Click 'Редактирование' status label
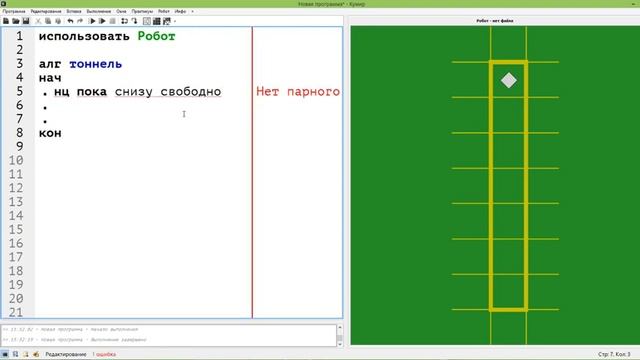This screenshot has height=360, width=640. 66,354
